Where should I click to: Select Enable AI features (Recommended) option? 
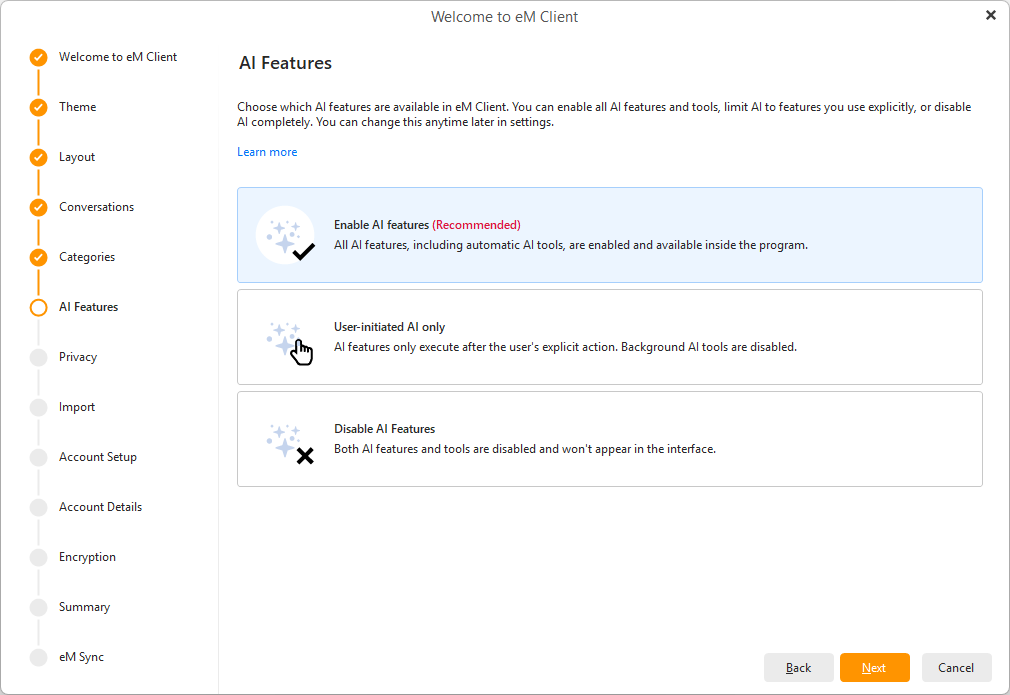[x=609, y=235]
